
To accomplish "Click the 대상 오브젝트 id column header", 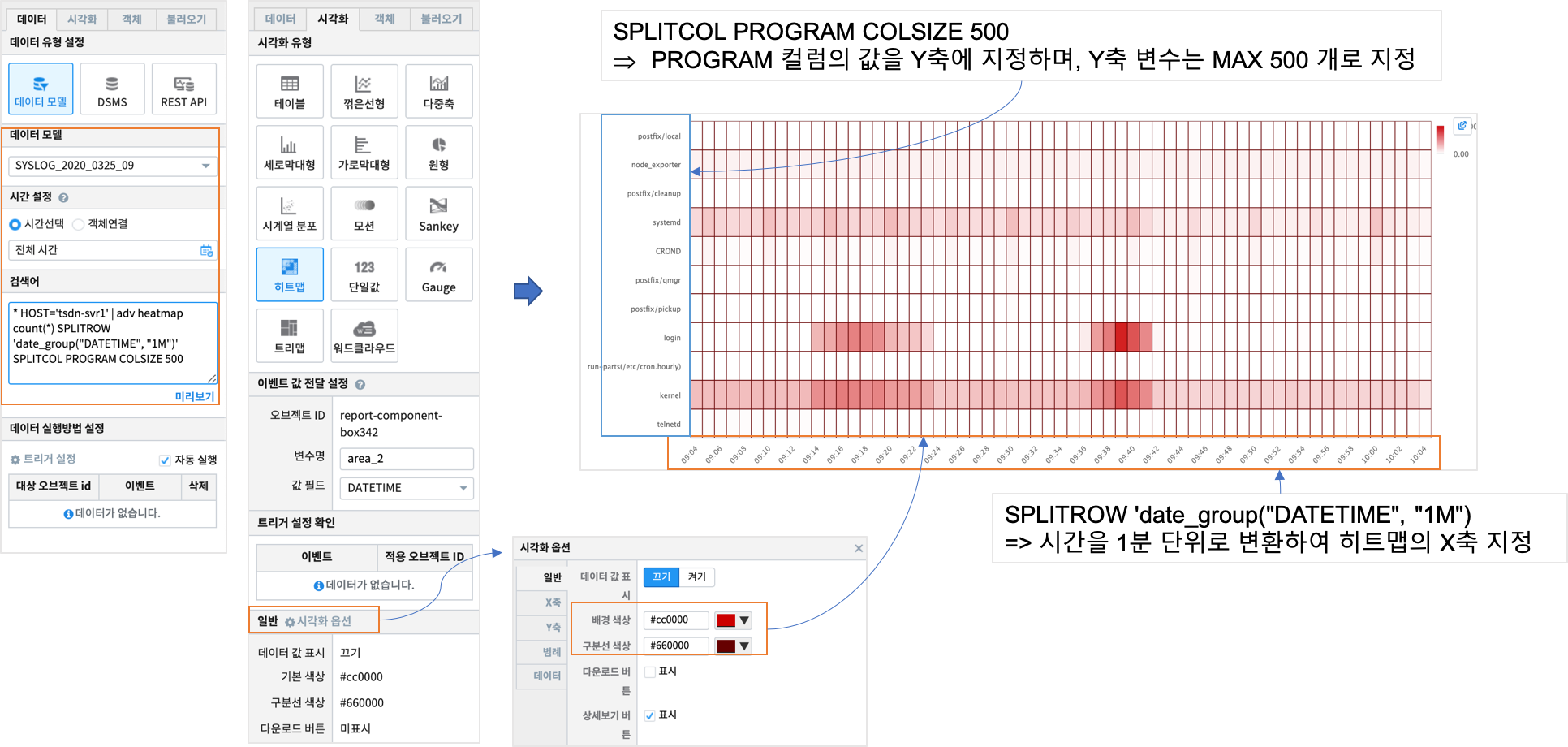I will 54,486.
